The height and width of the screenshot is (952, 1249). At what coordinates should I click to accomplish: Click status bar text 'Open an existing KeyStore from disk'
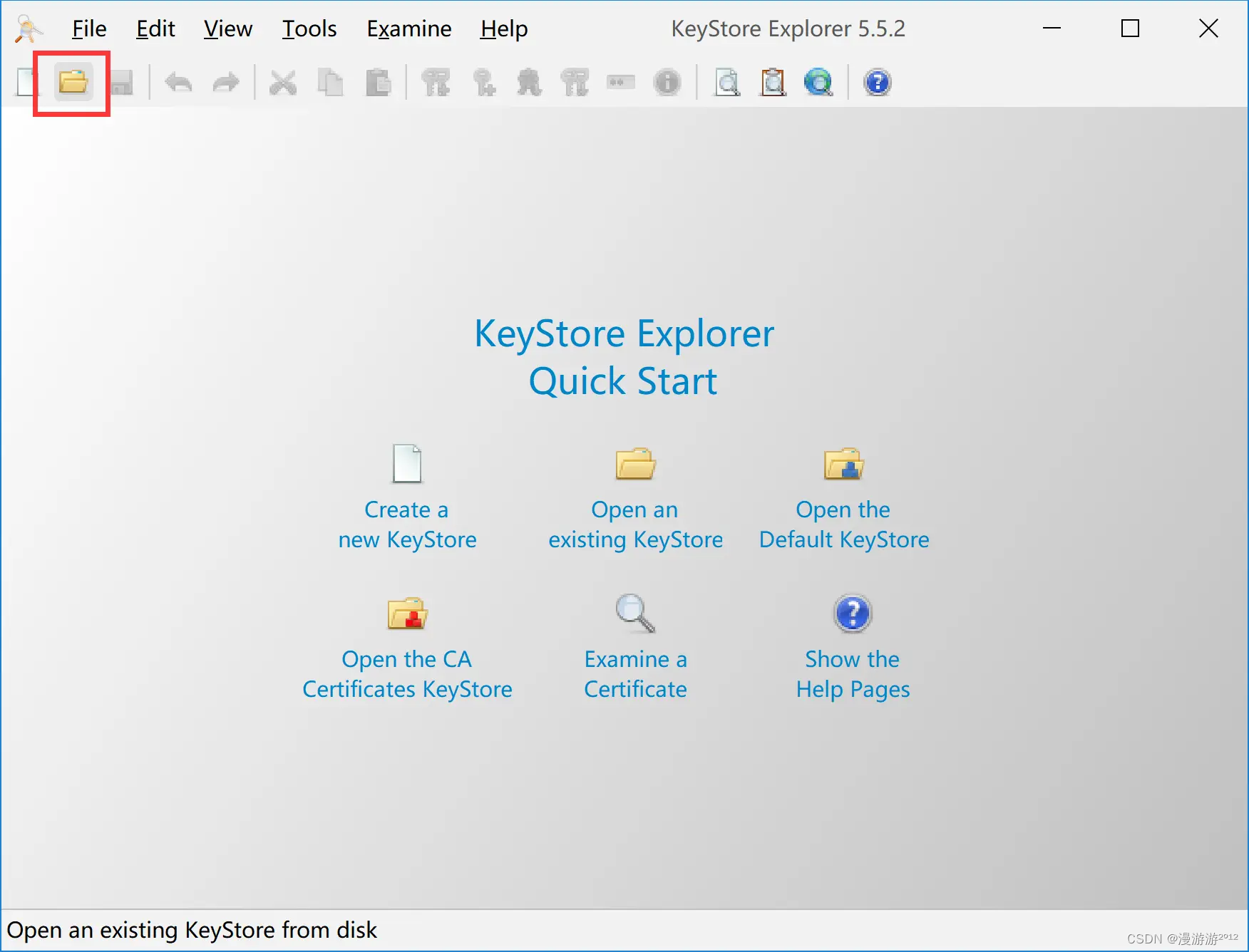point(192,930)
